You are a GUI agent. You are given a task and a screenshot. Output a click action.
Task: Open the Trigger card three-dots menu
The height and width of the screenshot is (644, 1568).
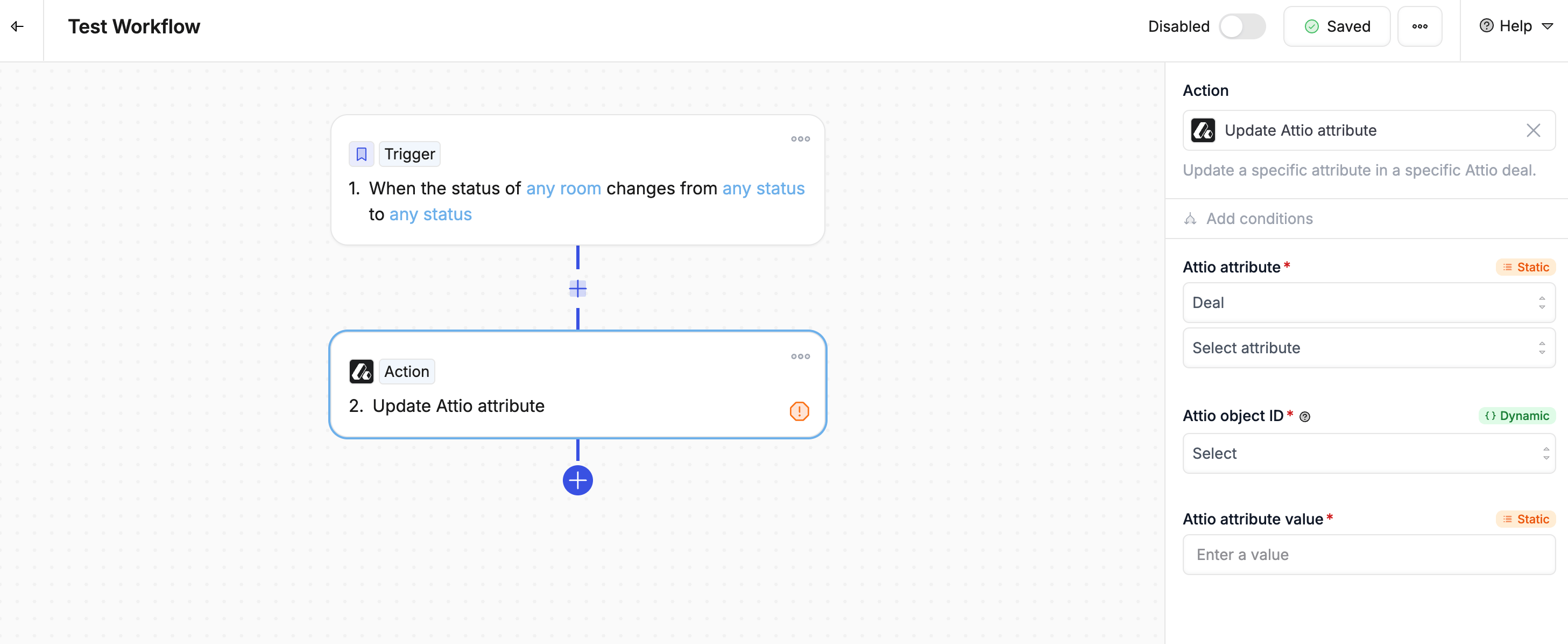pos(800,139)
